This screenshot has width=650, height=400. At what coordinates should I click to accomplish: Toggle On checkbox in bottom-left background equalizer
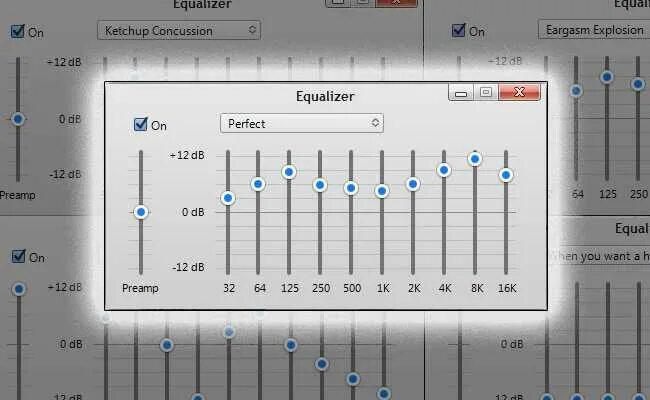[19, 256]
